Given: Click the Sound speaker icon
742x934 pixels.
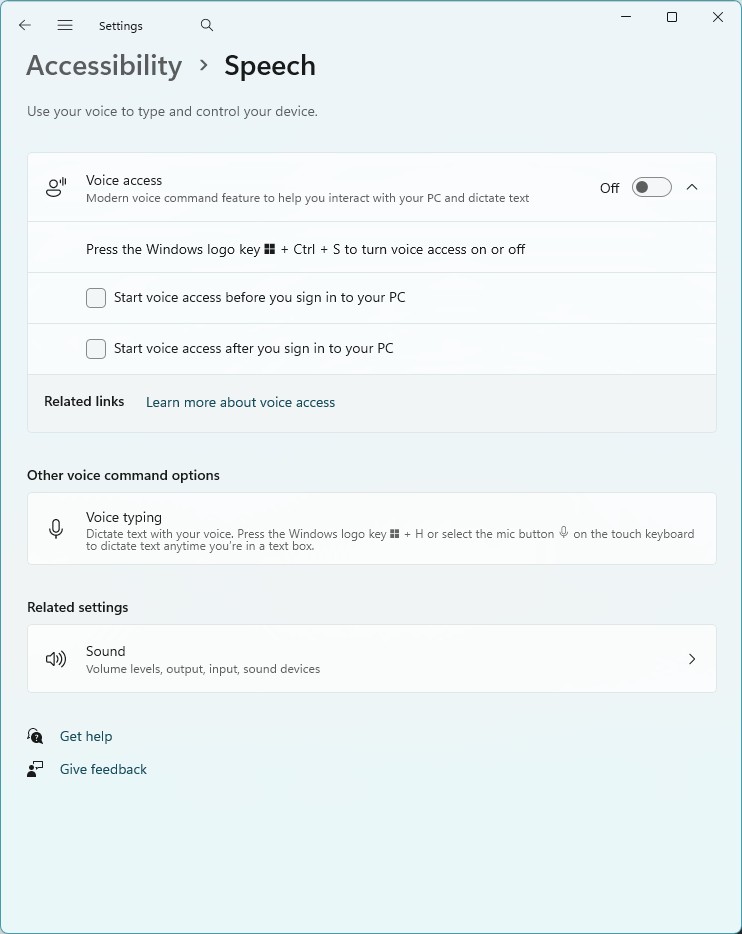Looking at the screenshot, I should point(56,659).
